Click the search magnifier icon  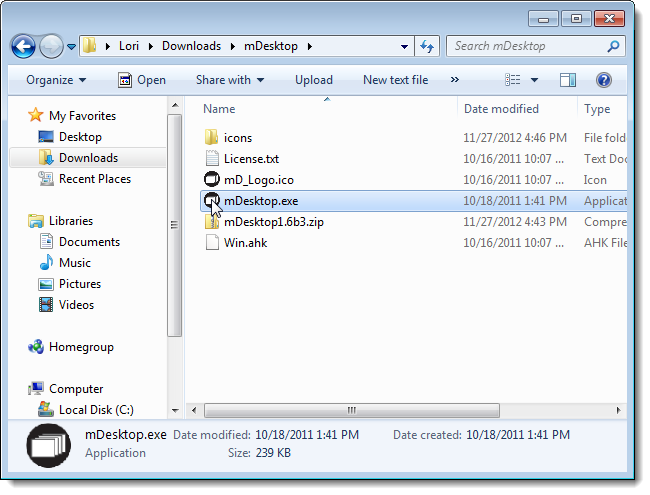[x=614, y=46]
